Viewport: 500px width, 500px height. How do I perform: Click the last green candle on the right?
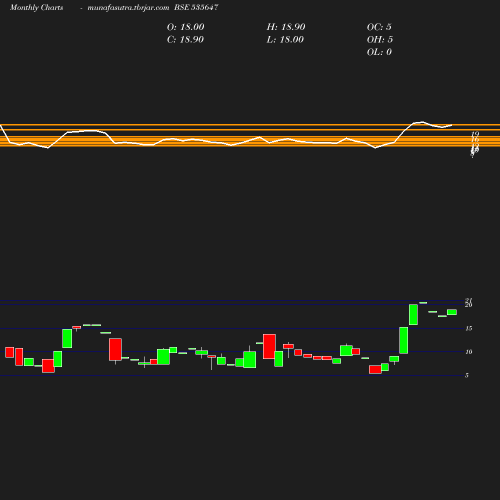pos(452,312)
